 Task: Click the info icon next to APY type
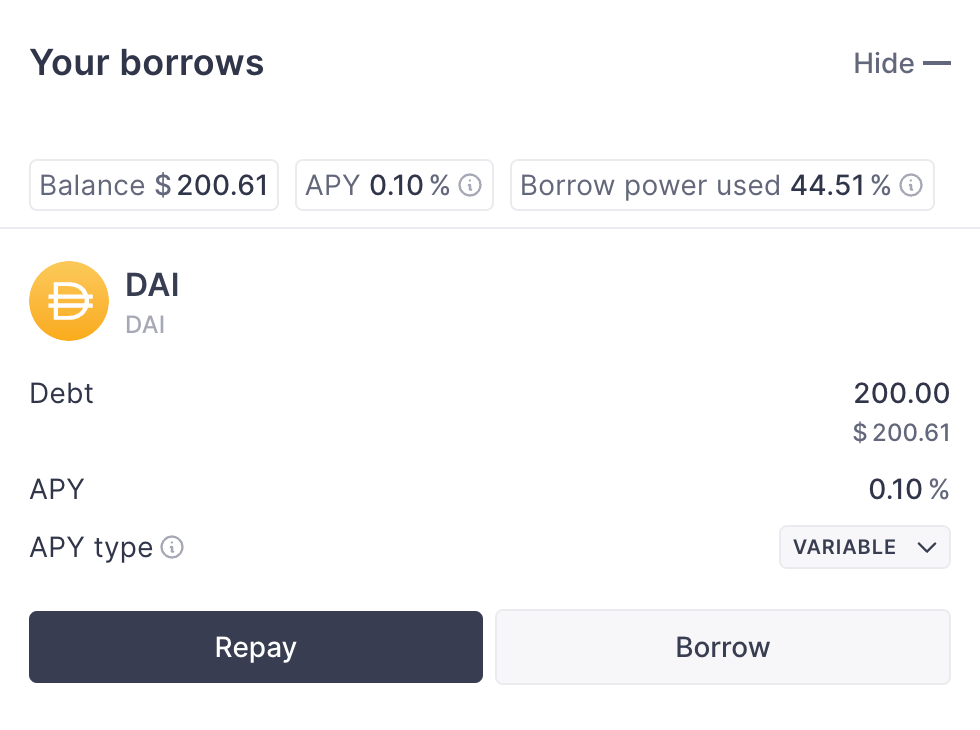click(173, 548)
